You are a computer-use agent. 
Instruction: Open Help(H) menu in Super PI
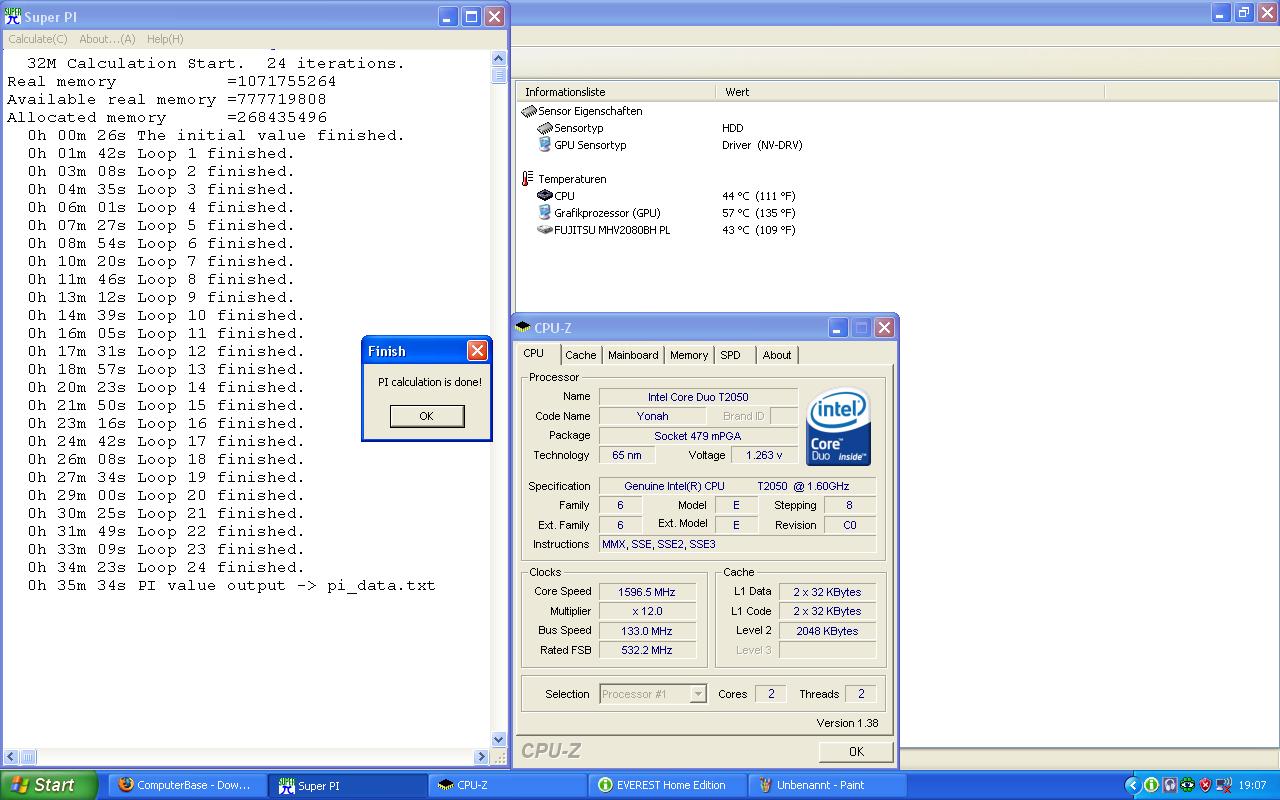[x=165, y=39]
